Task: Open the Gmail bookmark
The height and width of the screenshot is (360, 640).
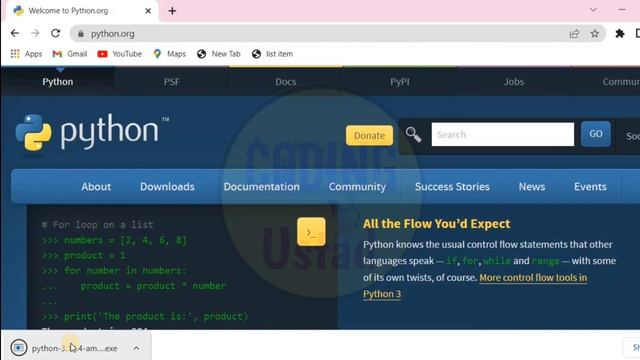Action: coord(70,54)
